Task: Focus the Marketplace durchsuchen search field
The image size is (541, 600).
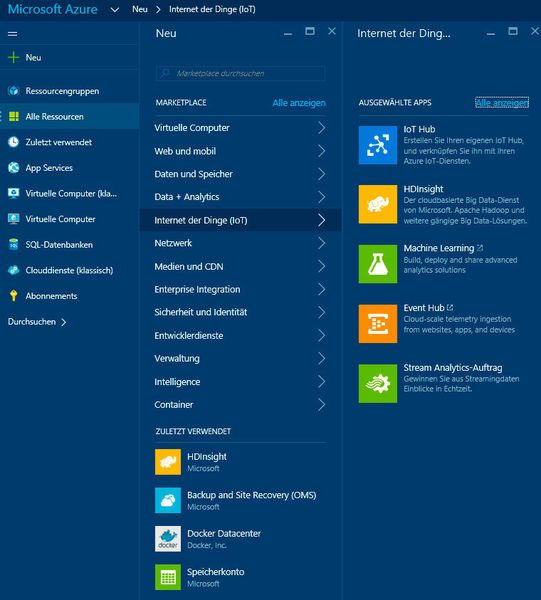Action: pos(240,73)
